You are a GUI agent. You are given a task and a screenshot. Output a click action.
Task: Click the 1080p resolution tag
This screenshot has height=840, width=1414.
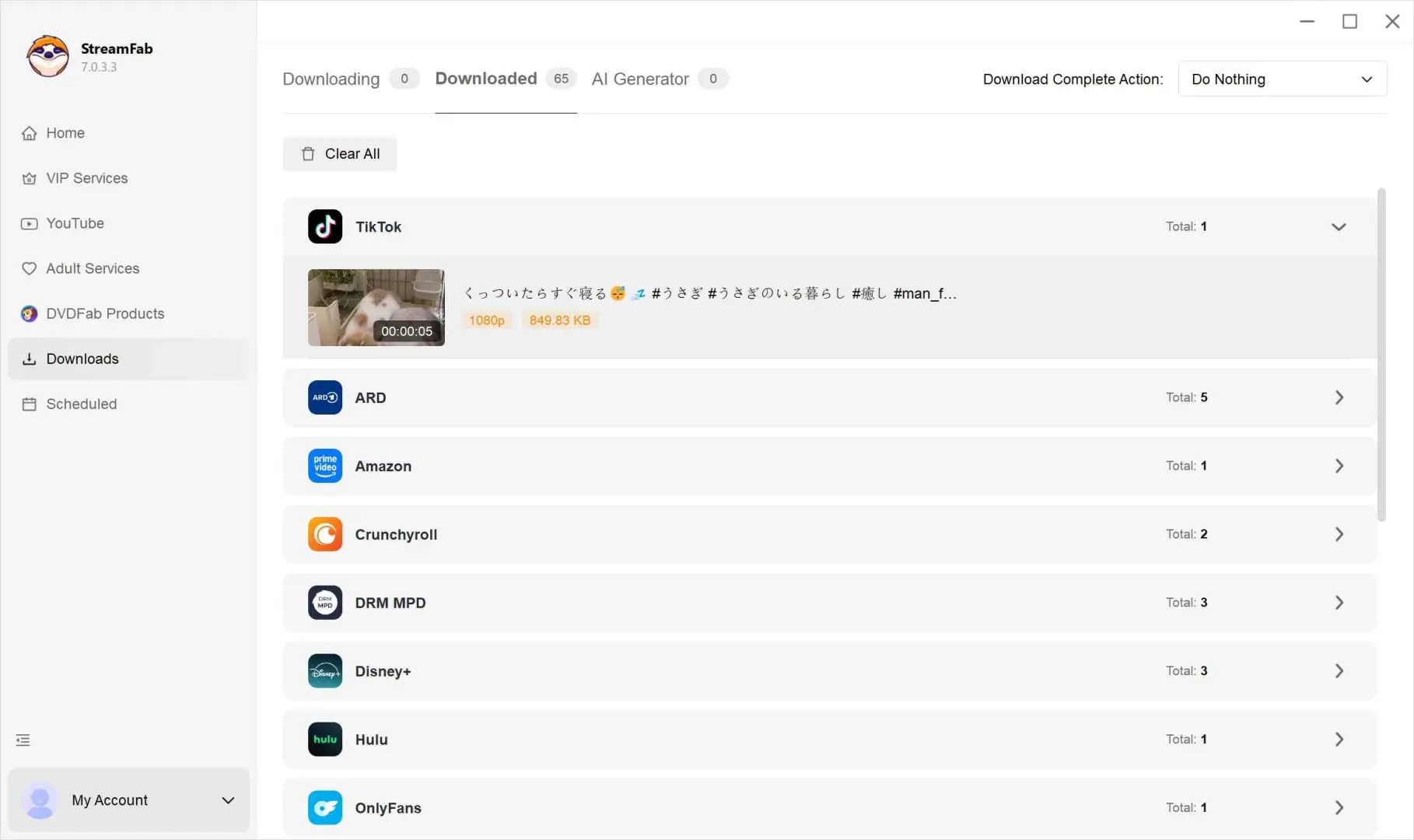[x=487, y=320]
